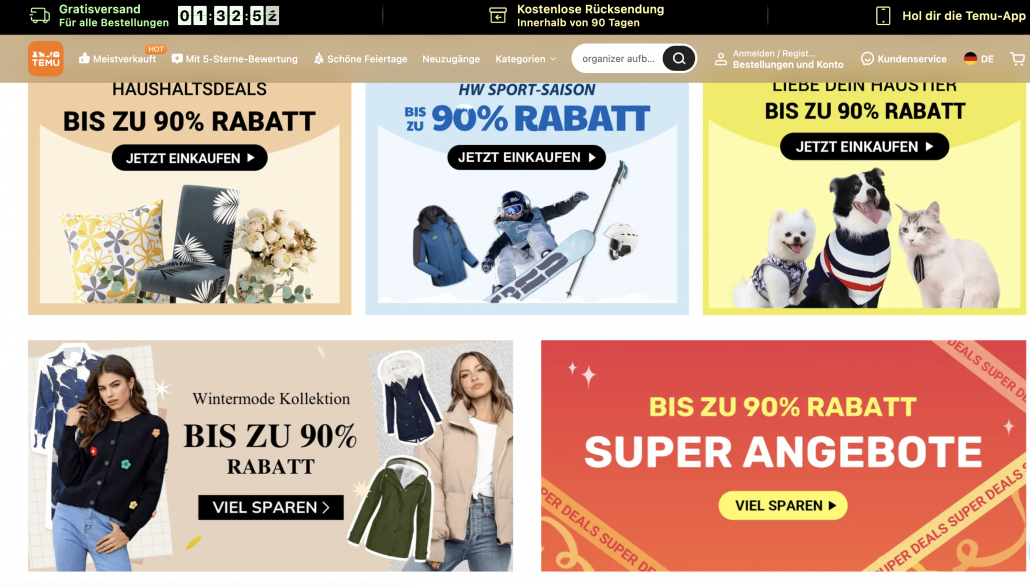
Task: Click yellow Viel Sparen Super Angebote button
Action: (783, 505)
